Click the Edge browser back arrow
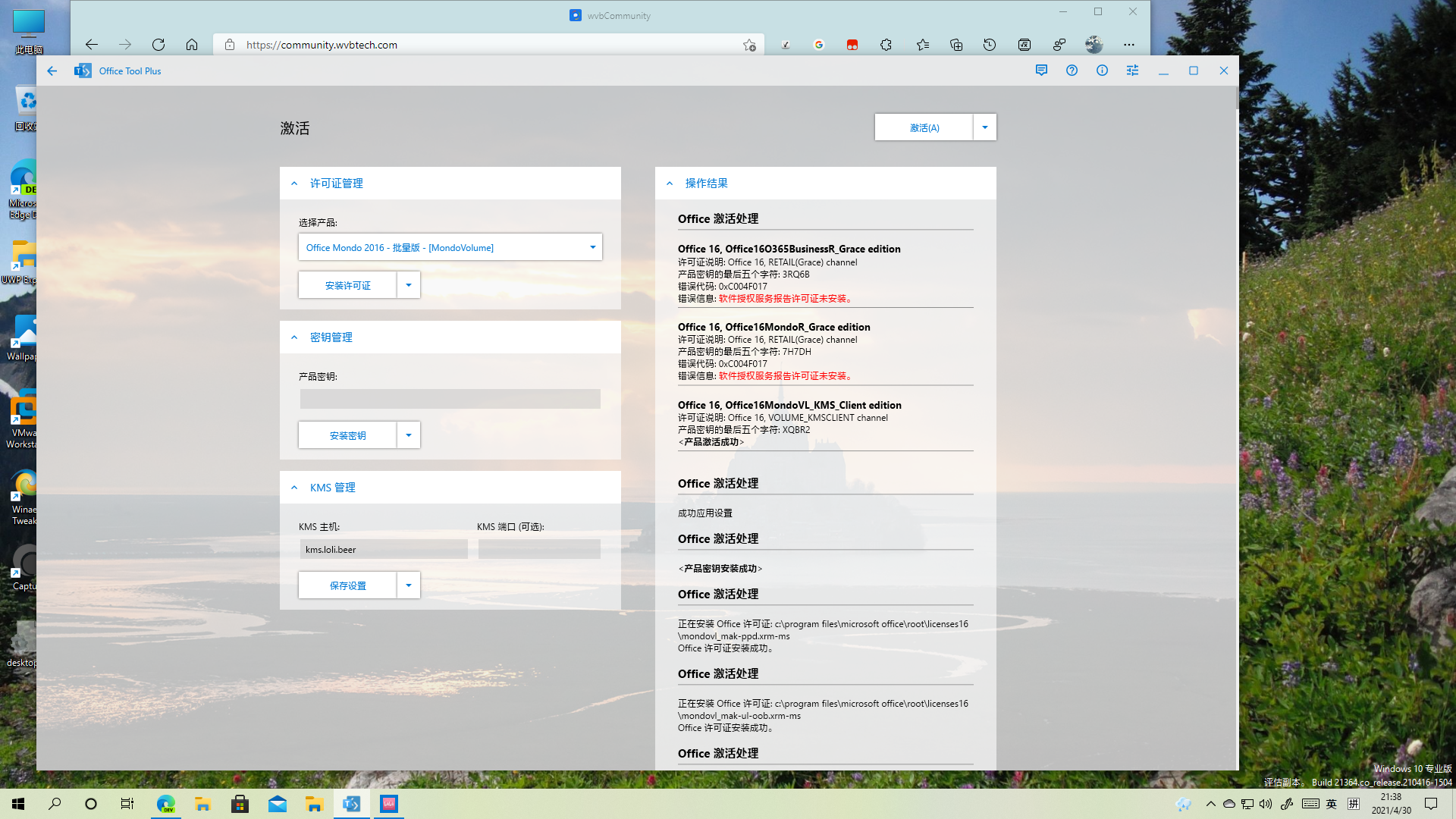The width and height of the screenshot is (1456, 819). [x=92, y=45]
